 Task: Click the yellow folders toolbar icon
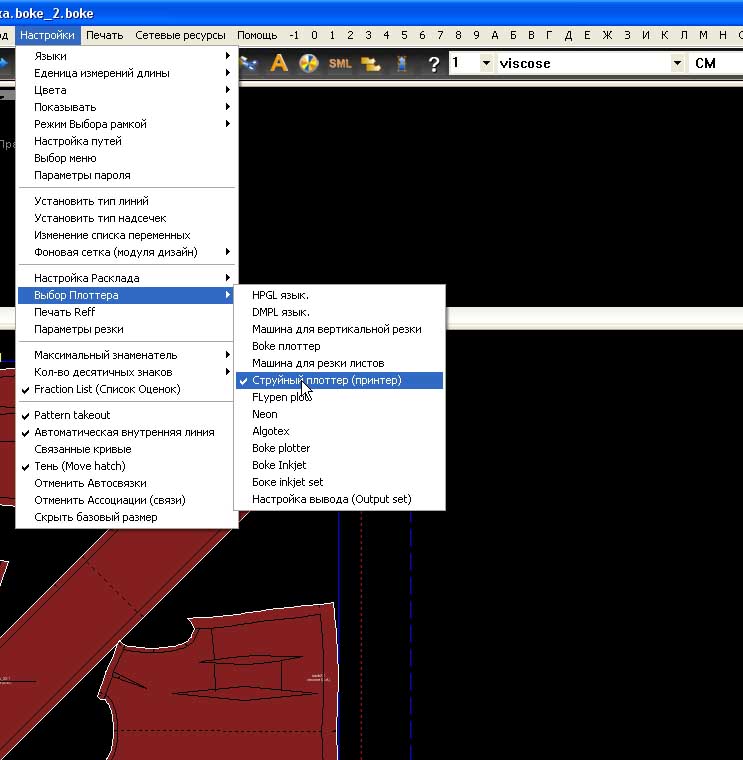click(x=371, y=63)
